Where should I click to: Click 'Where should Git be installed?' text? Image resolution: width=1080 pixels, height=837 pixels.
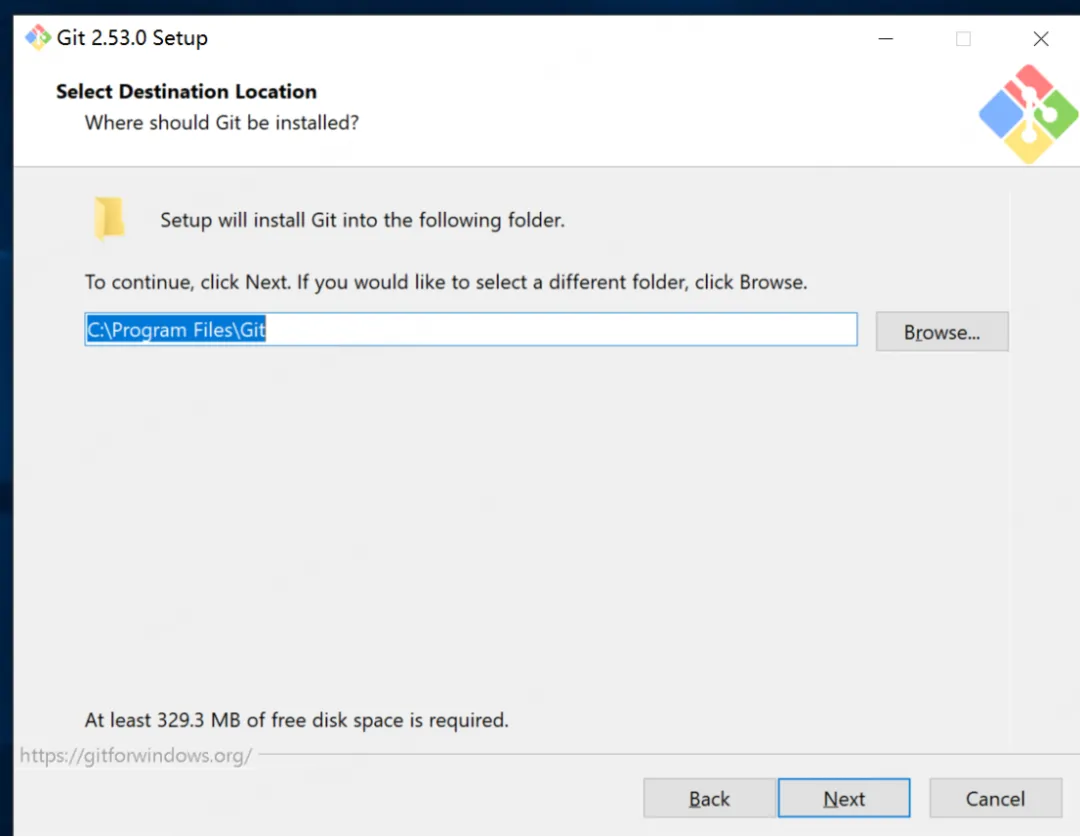[x=222, y=123]
